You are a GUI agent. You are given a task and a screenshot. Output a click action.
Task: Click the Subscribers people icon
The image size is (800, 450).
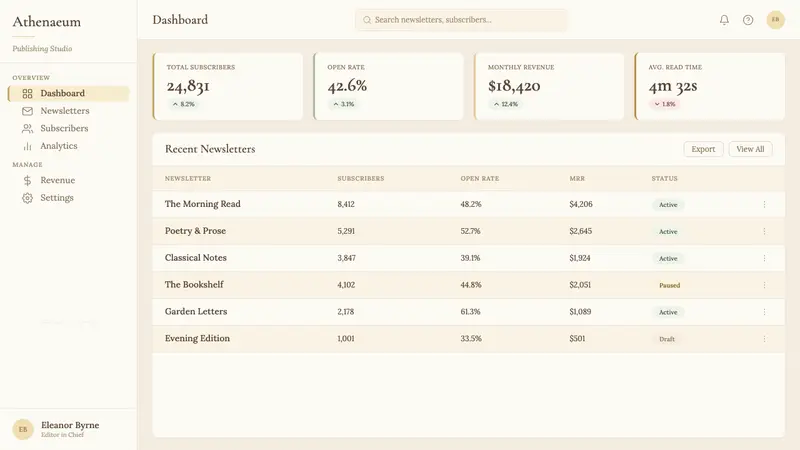28,129
